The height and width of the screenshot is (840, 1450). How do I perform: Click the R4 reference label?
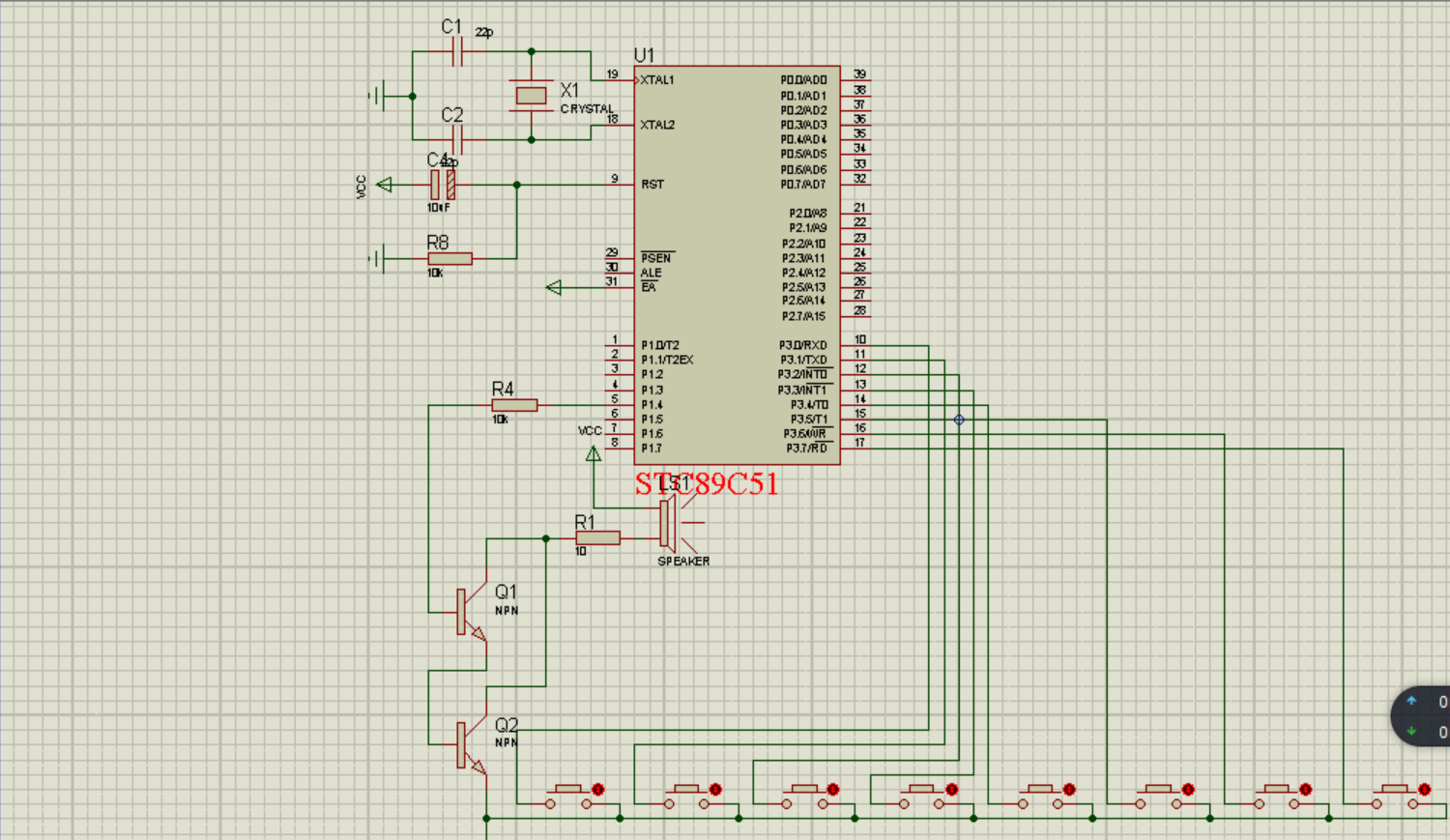503,389
